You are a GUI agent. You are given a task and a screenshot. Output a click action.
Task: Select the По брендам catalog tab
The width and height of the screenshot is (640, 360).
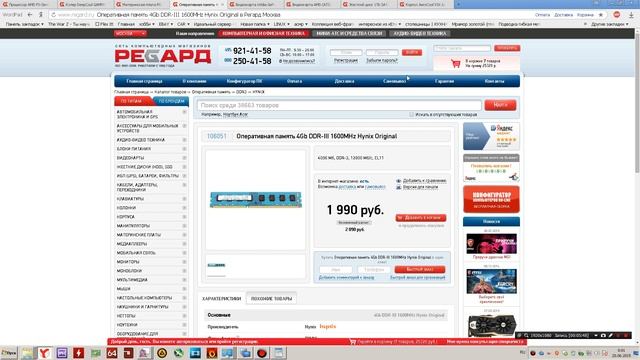coord(171,101)
